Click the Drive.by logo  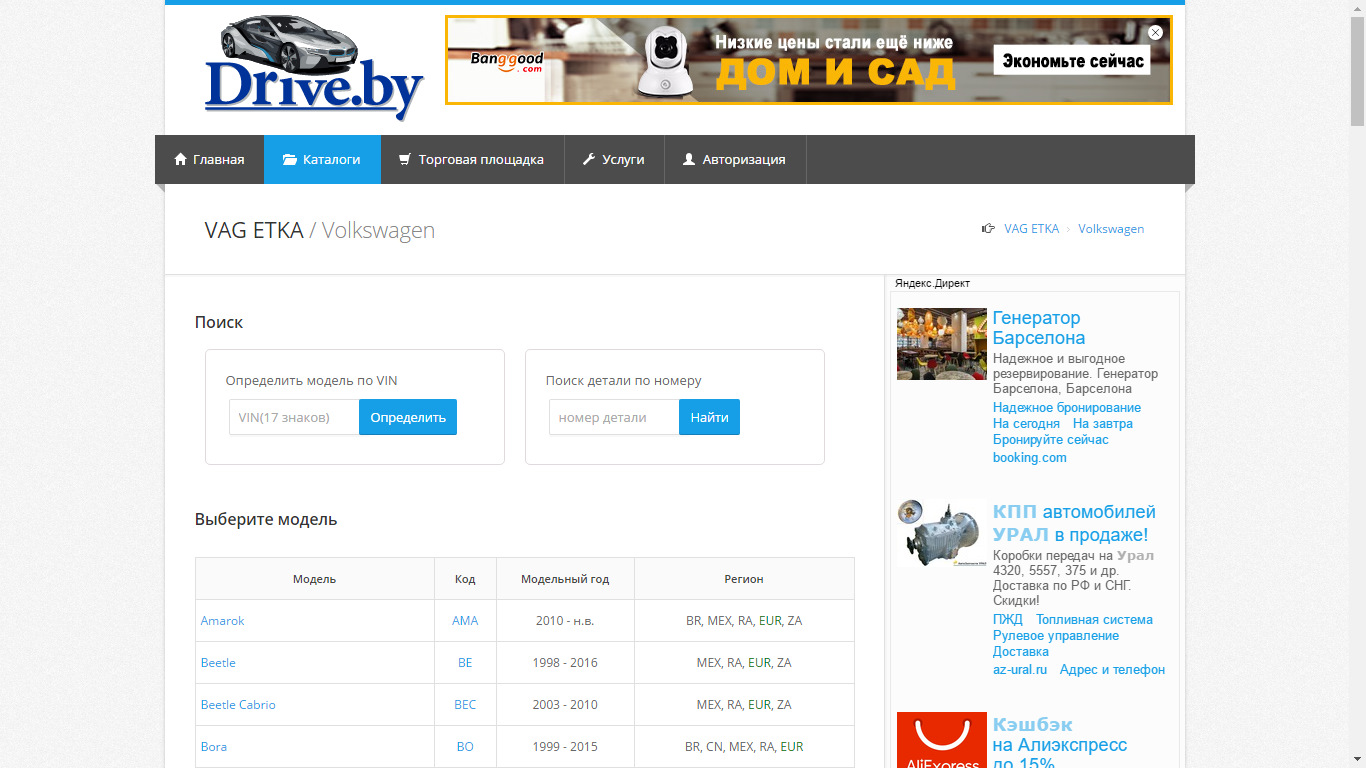pos(313,67)
